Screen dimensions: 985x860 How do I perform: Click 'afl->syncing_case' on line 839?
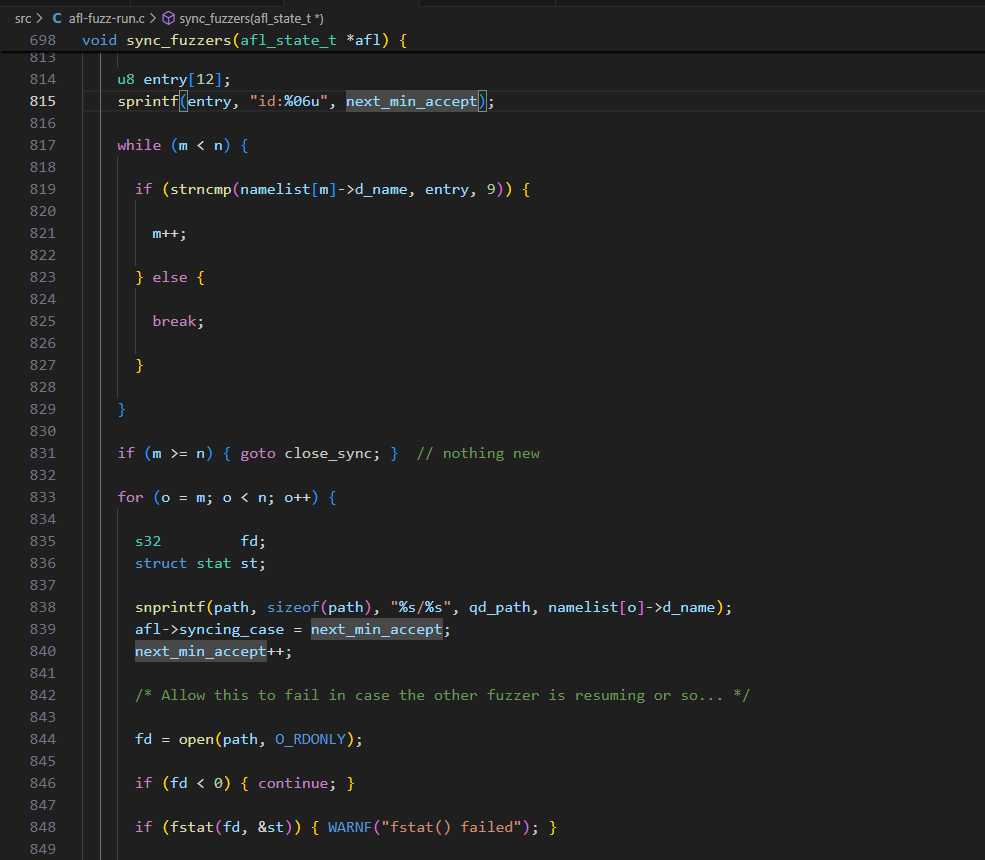point(210,629)
